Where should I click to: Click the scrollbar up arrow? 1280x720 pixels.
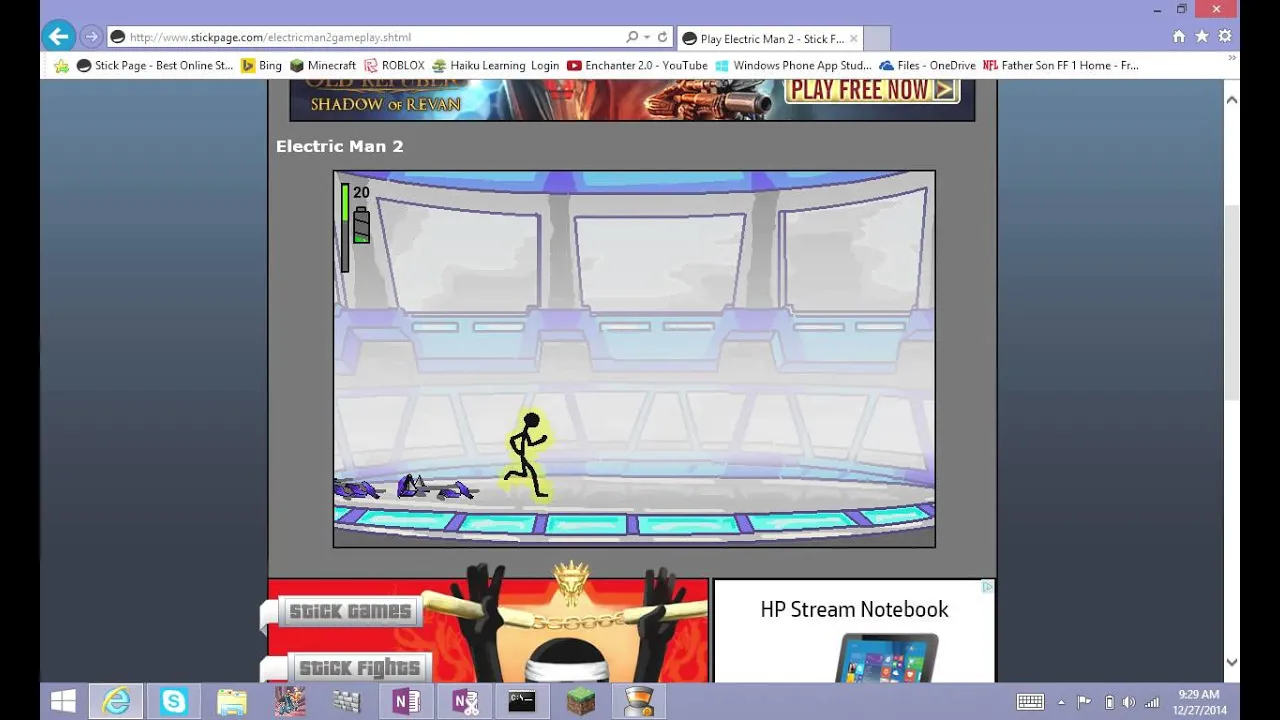pos(1232,100)
